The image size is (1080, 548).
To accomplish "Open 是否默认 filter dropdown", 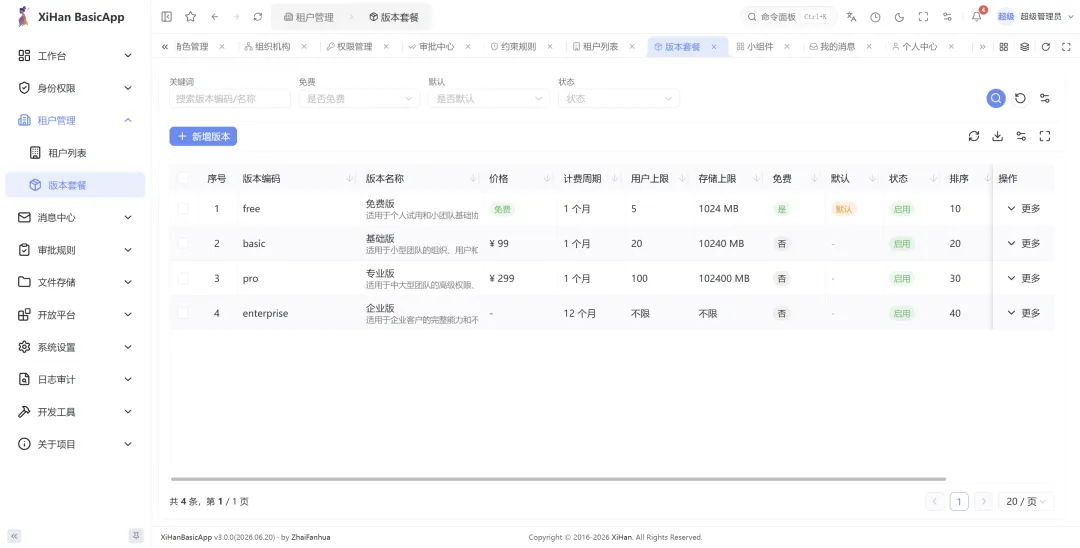I will [488, 98].
